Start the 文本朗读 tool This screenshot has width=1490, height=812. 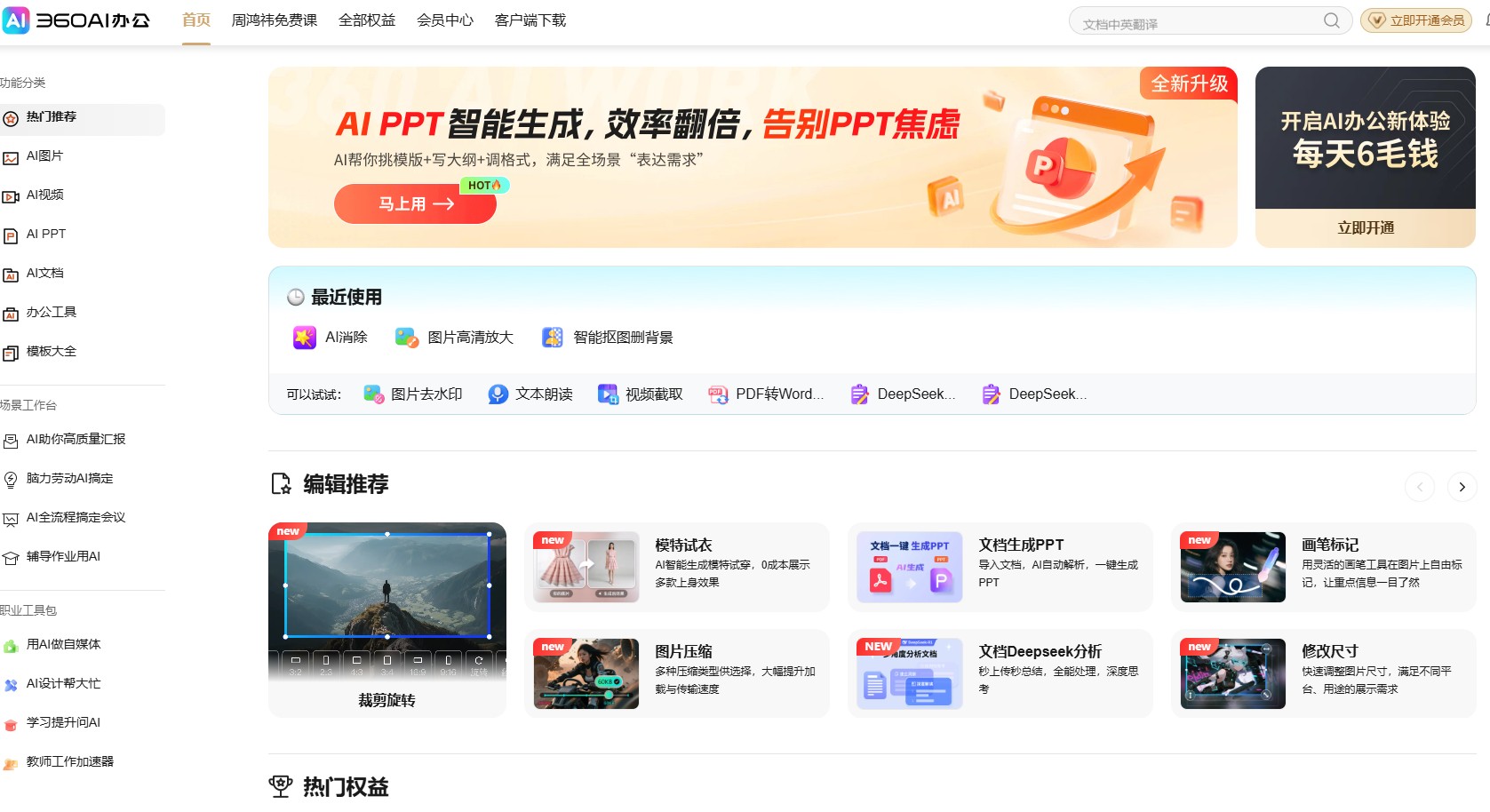[529, 394]
